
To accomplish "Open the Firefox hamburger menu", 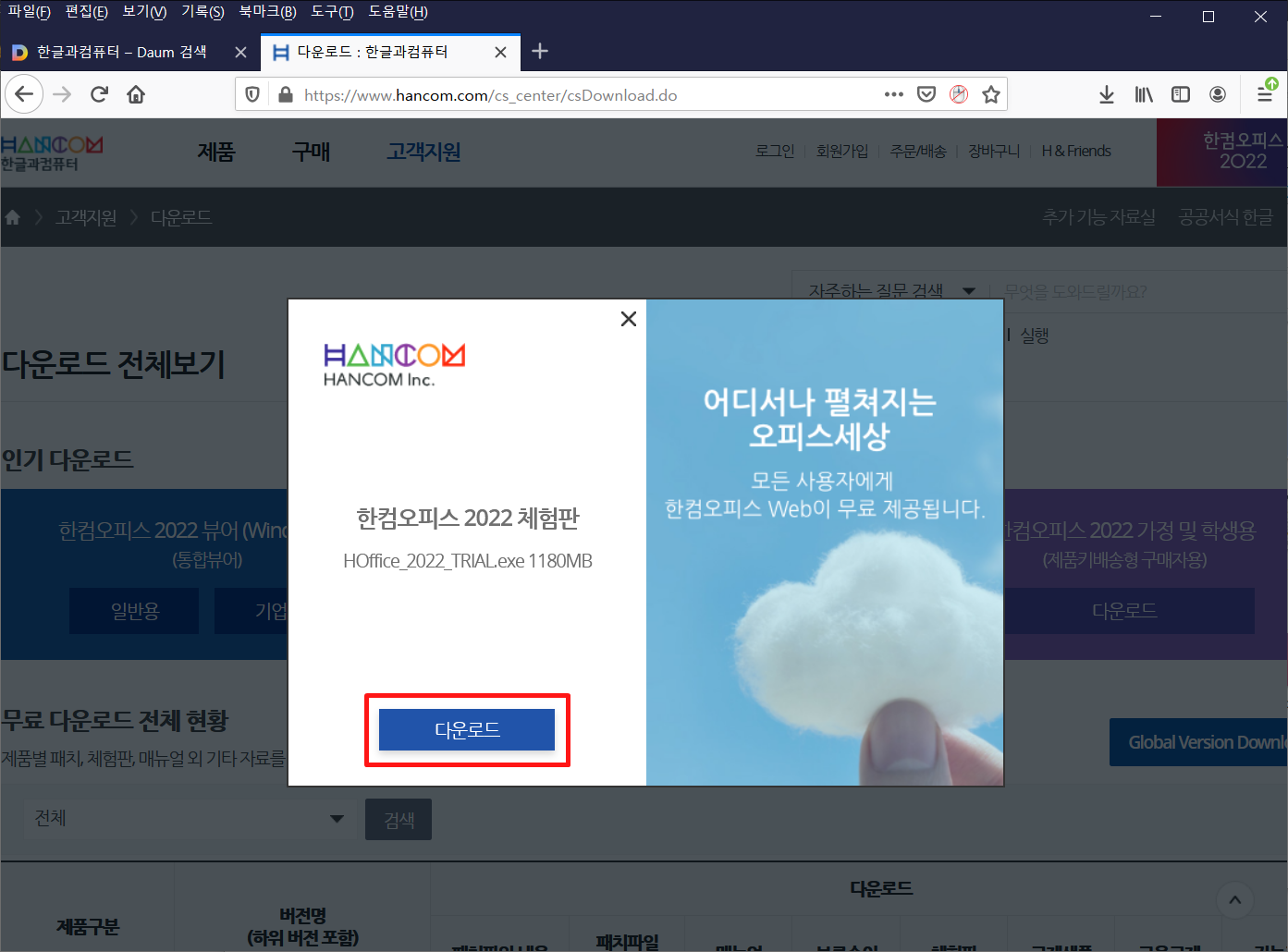I will point(1265,94).
